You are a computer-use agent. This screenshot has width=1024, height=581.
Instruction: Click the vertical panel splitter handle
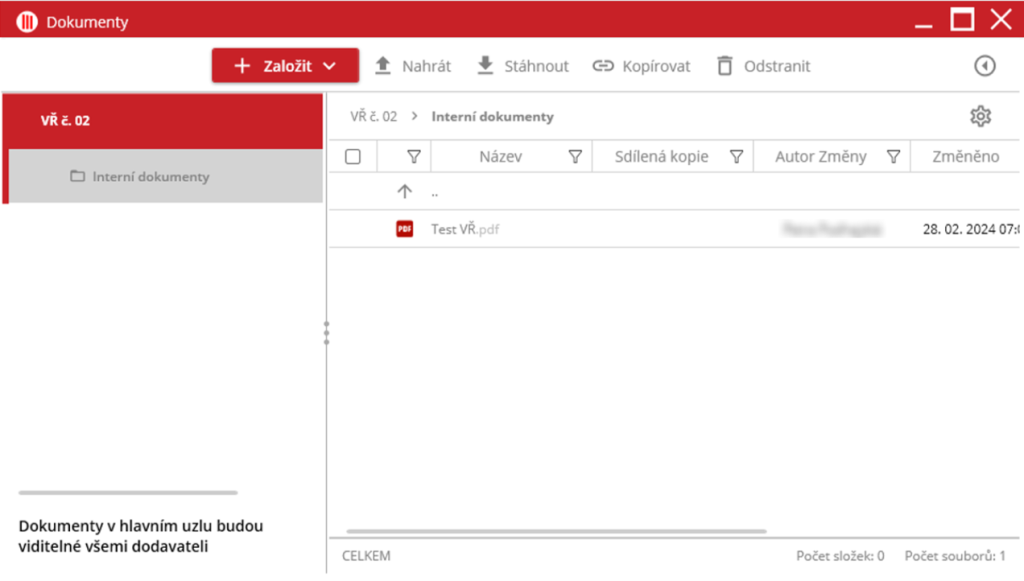point(326,333)
